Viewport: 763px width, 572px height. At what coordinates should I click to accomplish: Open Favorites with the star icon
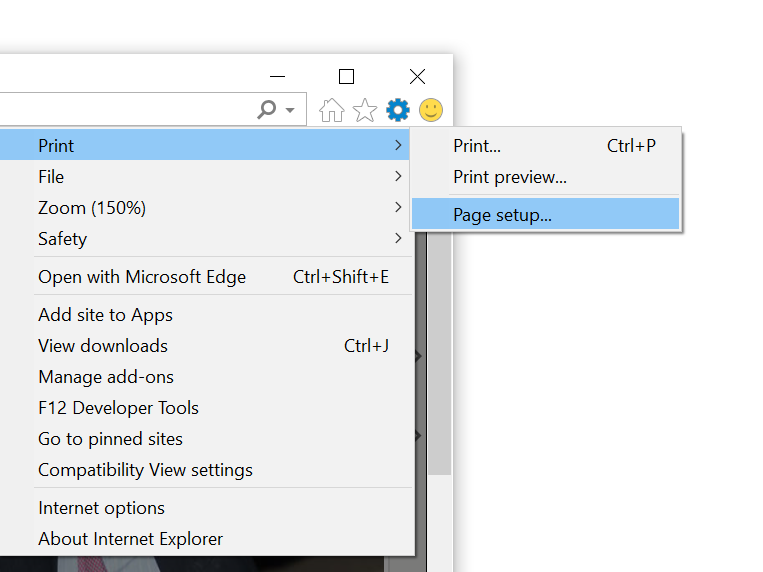point(364,110)
